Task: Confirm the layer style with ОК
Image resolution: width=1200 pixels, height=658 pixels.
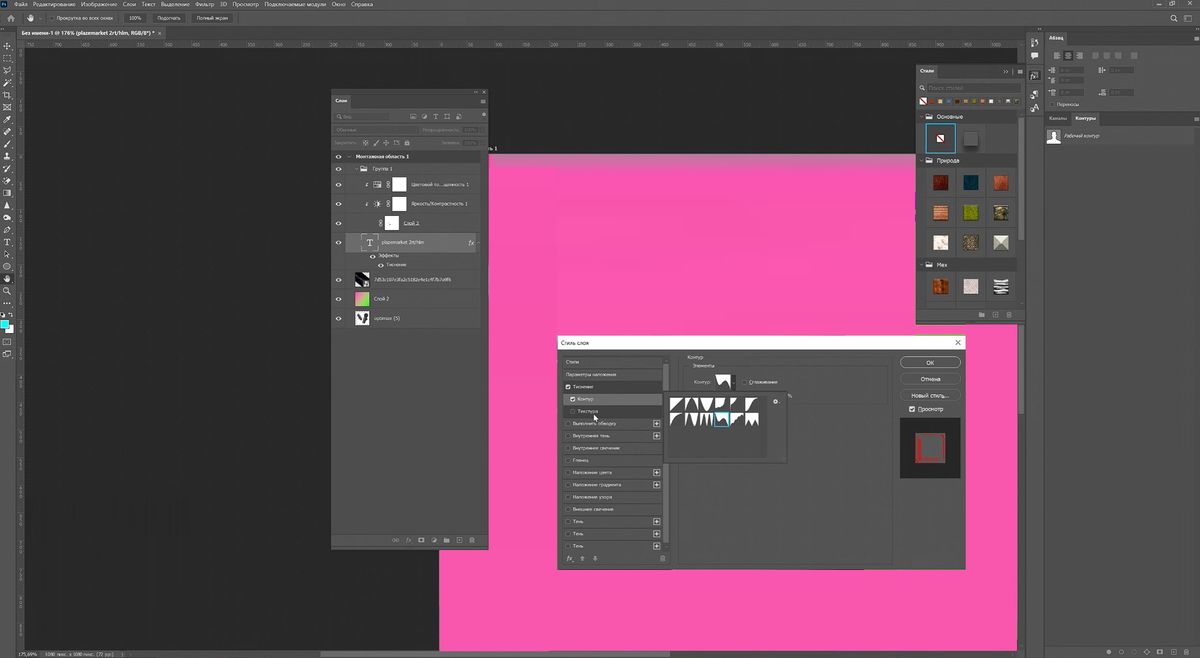Action: (930, 362)
